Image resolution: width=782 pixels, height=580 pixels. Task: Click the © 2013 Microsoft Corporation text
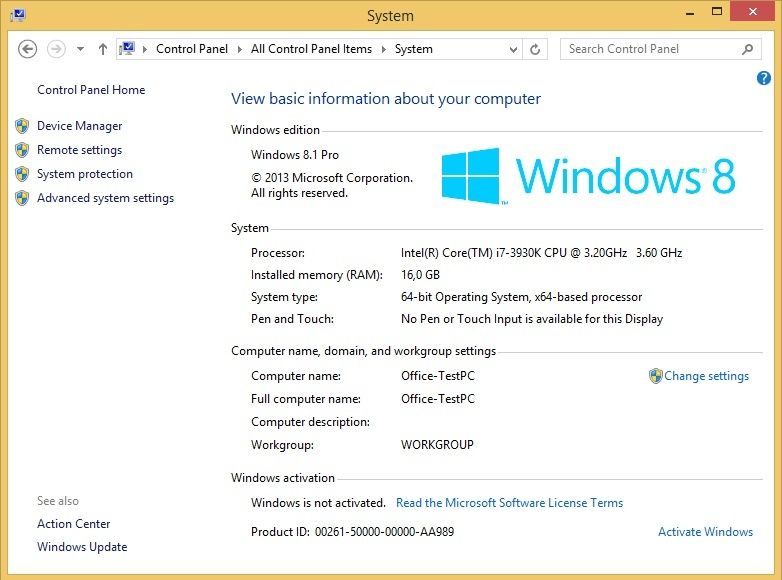[332, 178]
